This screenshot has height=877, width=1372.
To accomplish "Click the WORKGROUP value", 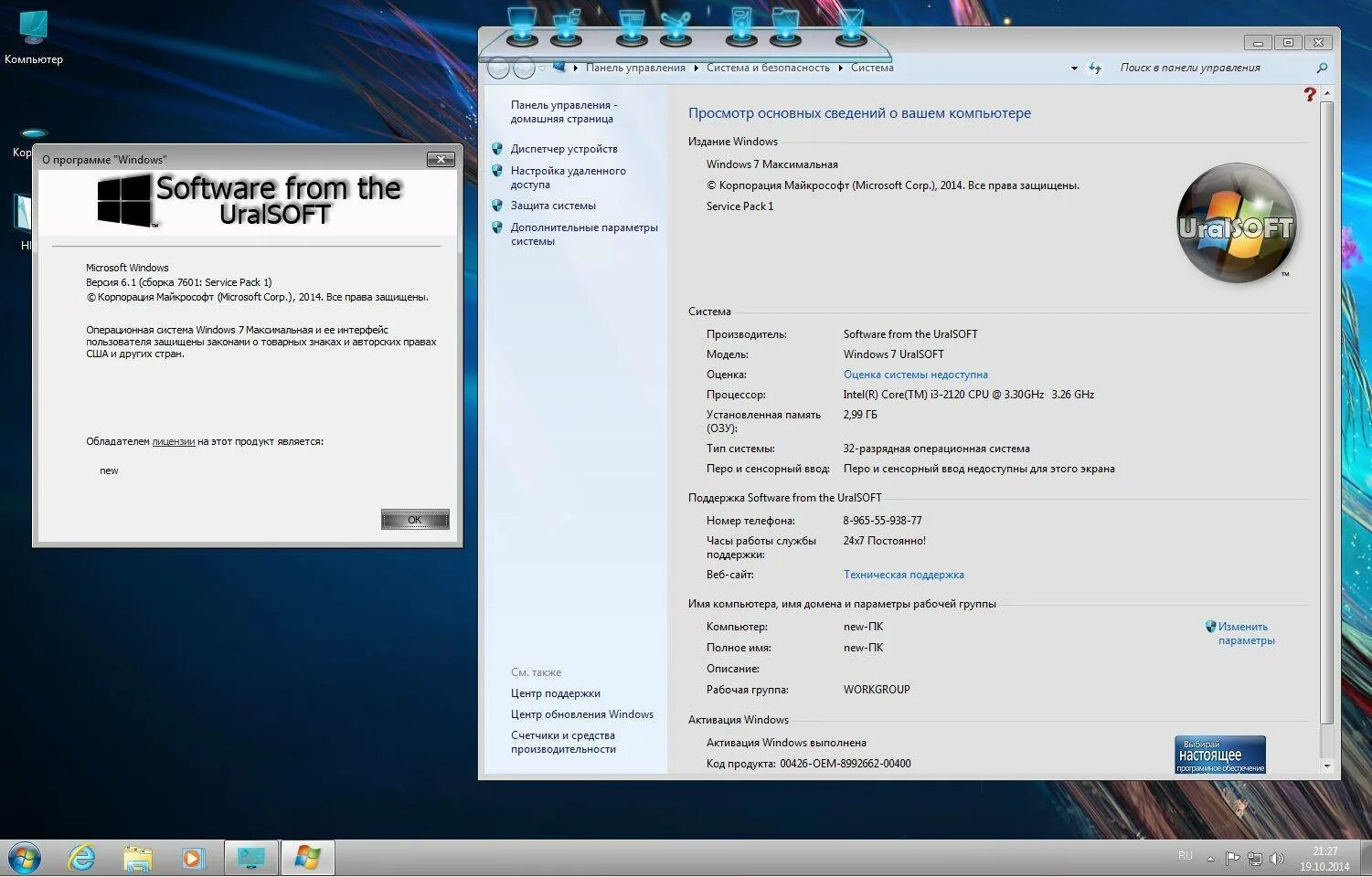I will [x=877, y=690].
